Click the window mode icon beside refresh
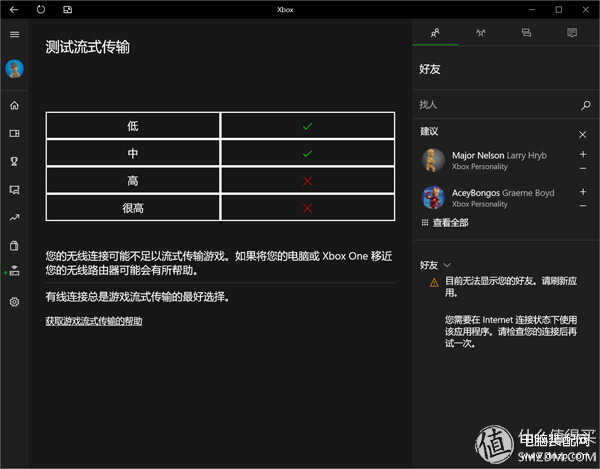Image resolution: width=600 pixels, height=469 pixels. coord(67,10)
